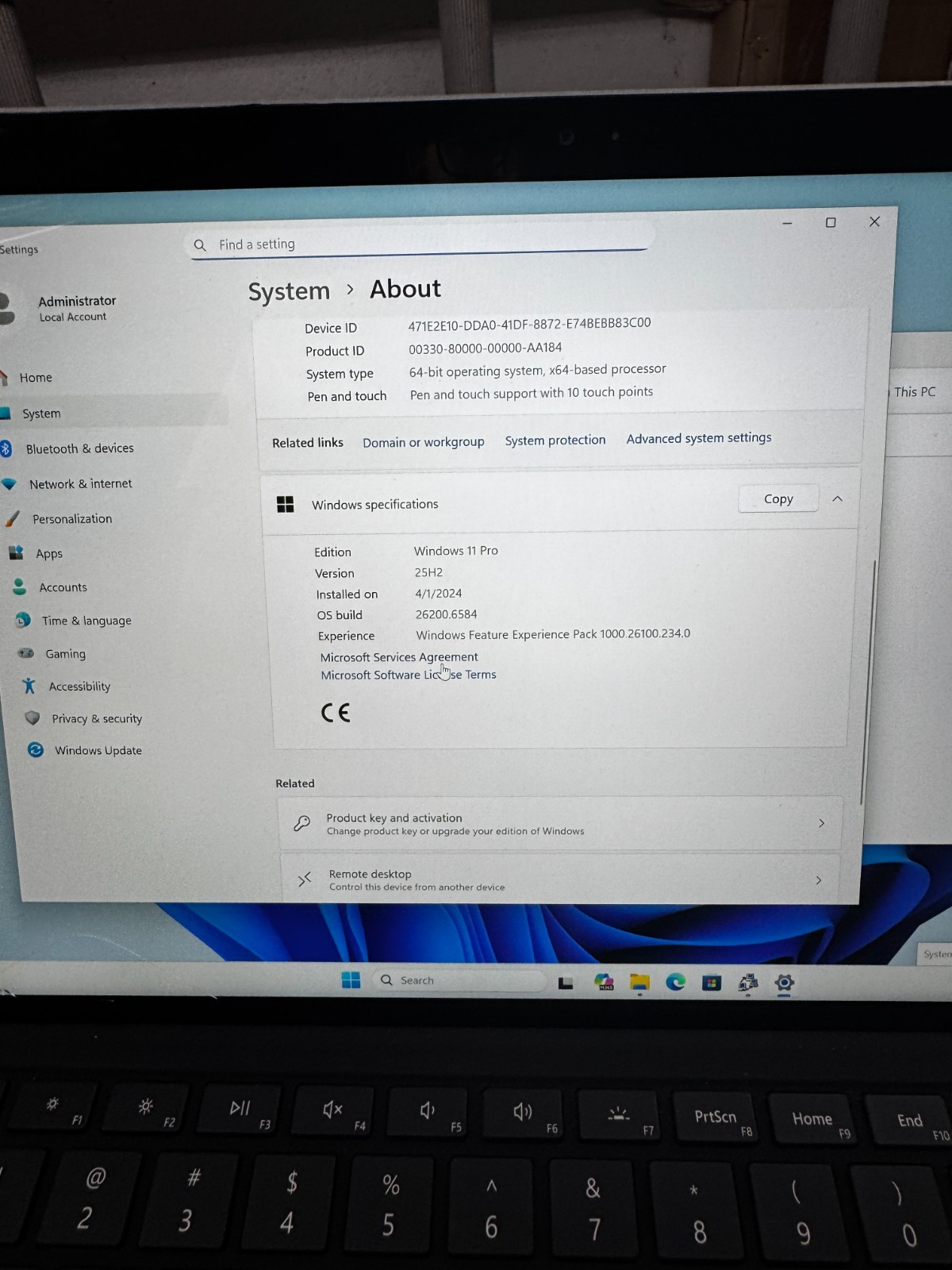
Task: Open Domain or workgroup link
Action: [x=424, y=442]
